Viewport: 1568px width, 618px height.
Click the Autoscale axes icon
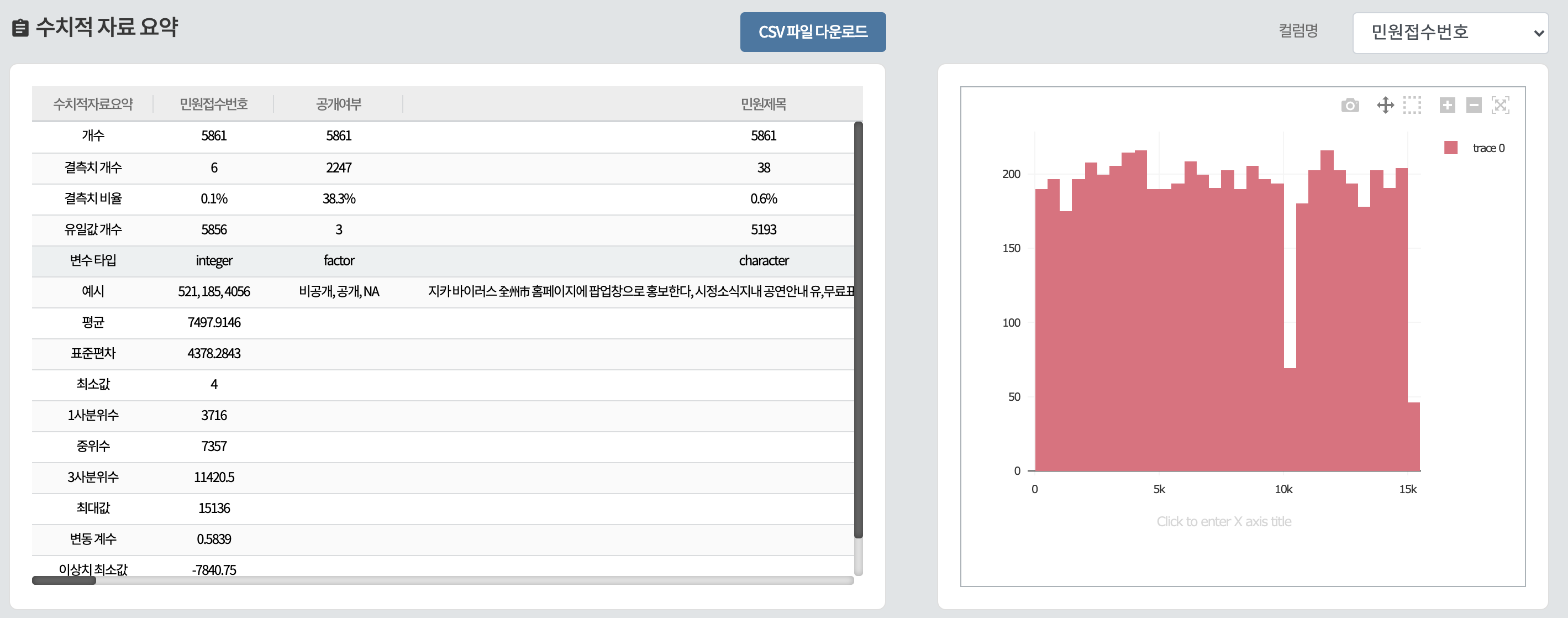click(1501, 106)
